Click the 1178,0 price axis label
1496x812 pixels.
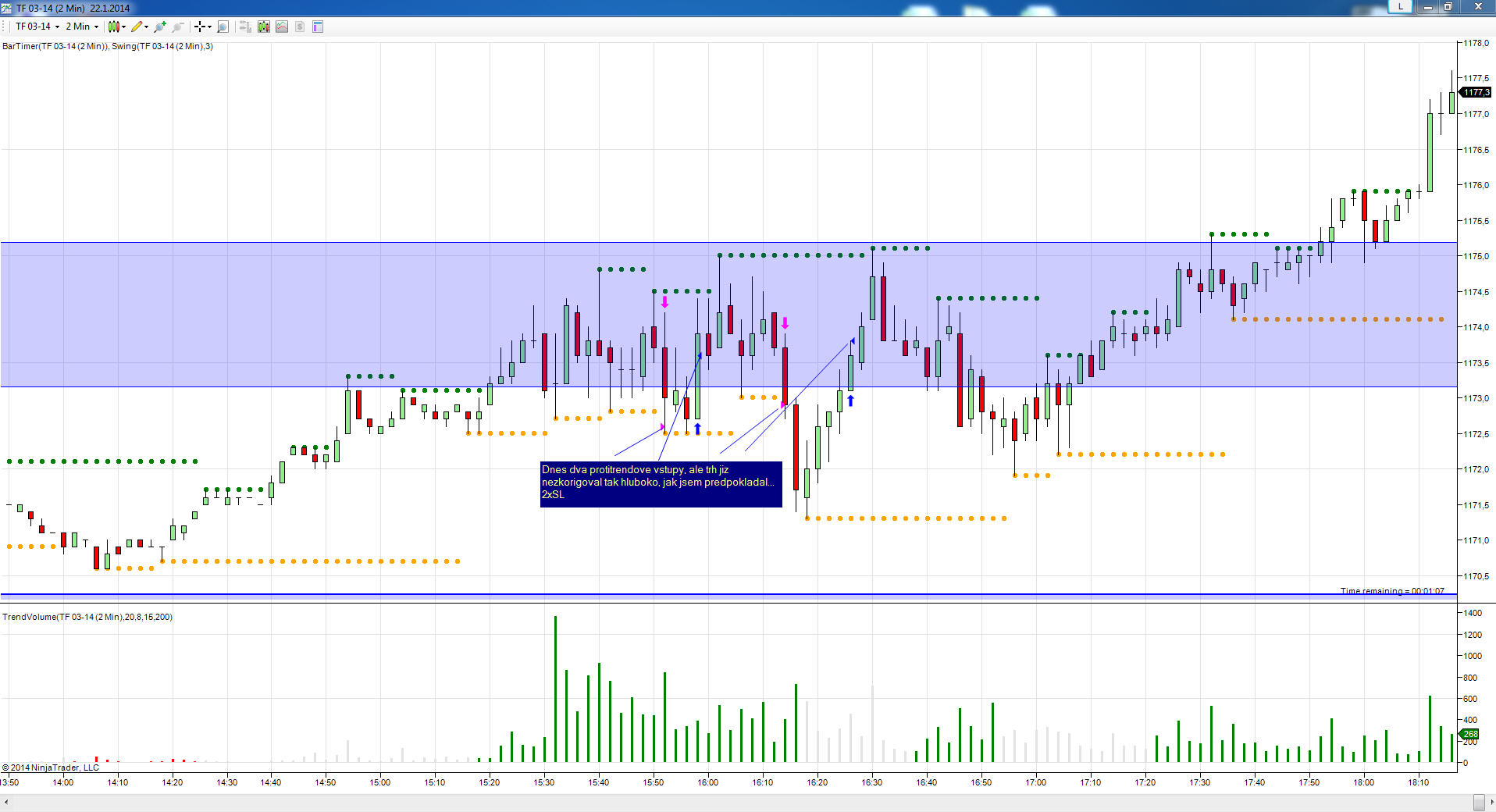(x=1476, y=43)
